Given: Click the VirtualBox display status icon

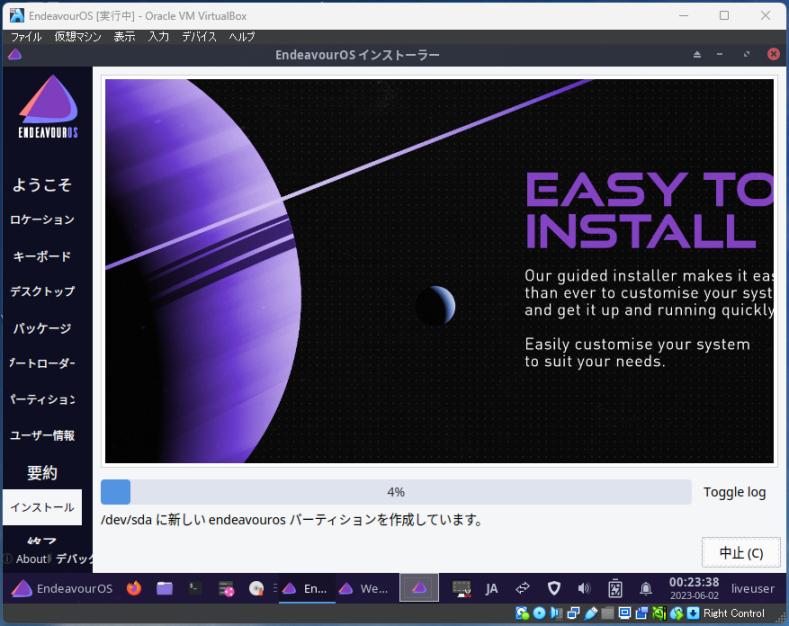Looking at the screenshot, I should pos(624,613).
